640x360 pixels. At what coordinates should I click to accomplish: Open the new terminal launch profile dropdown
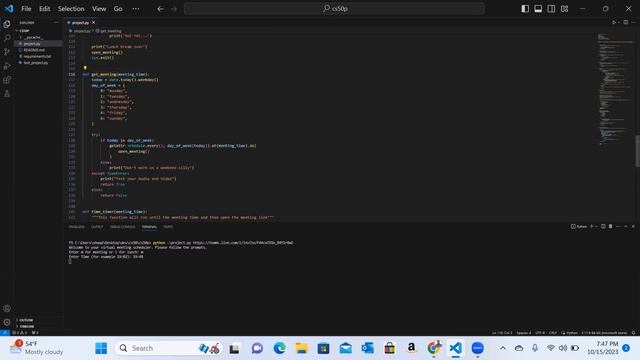[596, 226]
